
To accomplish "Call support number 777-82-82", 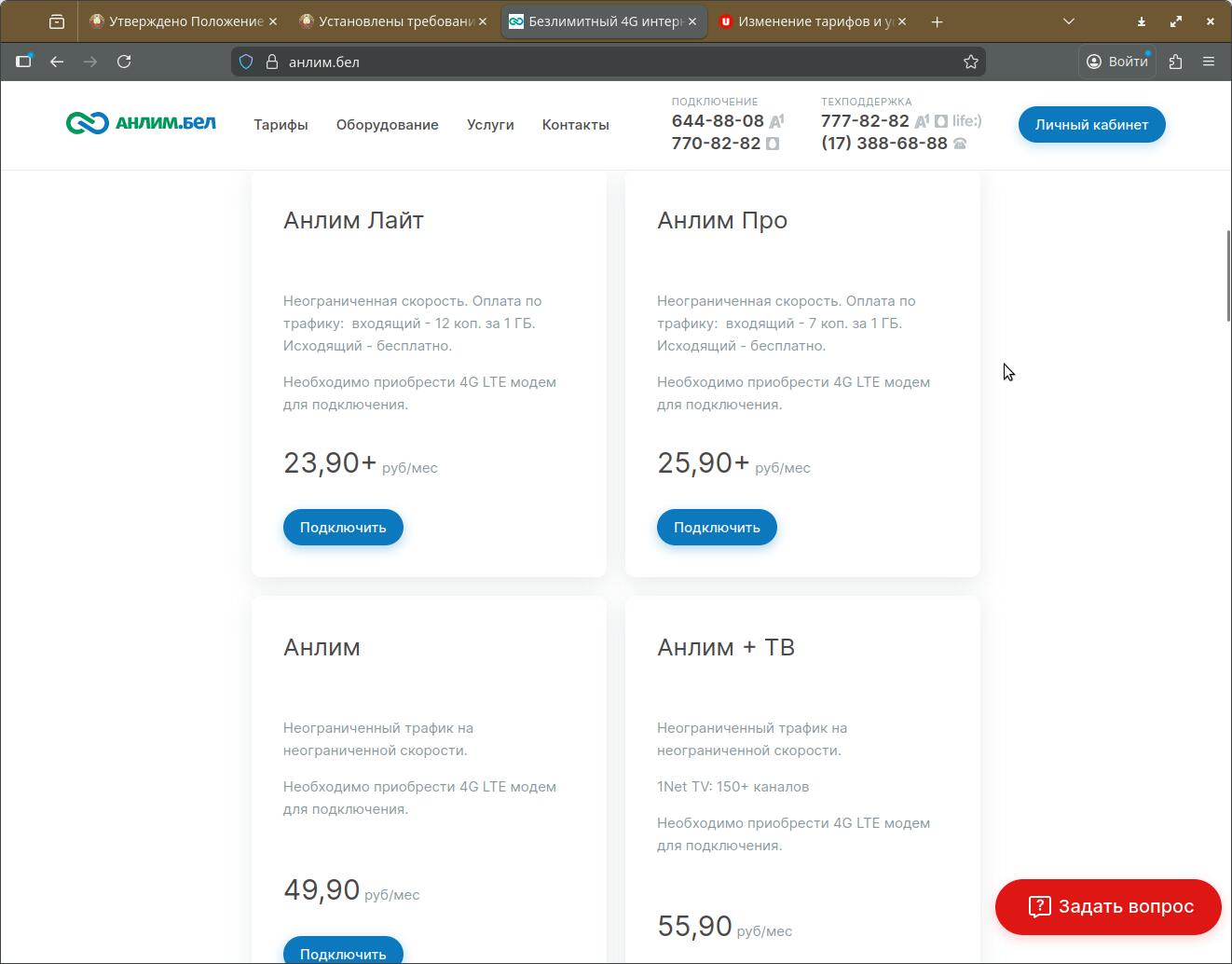I will [x=865, y=121].
